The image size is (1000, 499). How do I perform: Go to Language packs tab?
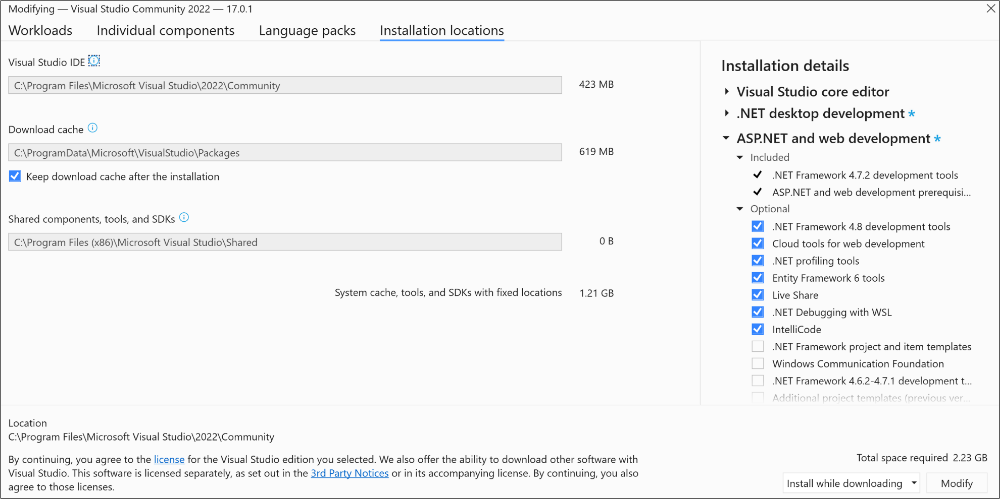307,31
